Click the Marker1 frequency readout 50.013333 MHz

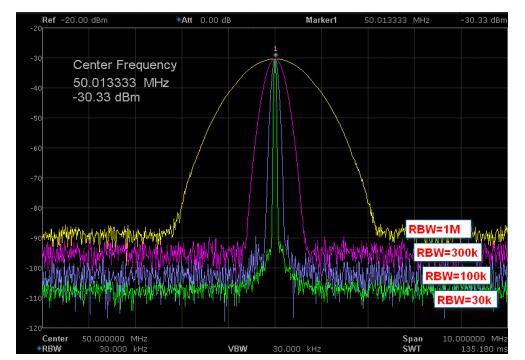click(x=396, y=20)
